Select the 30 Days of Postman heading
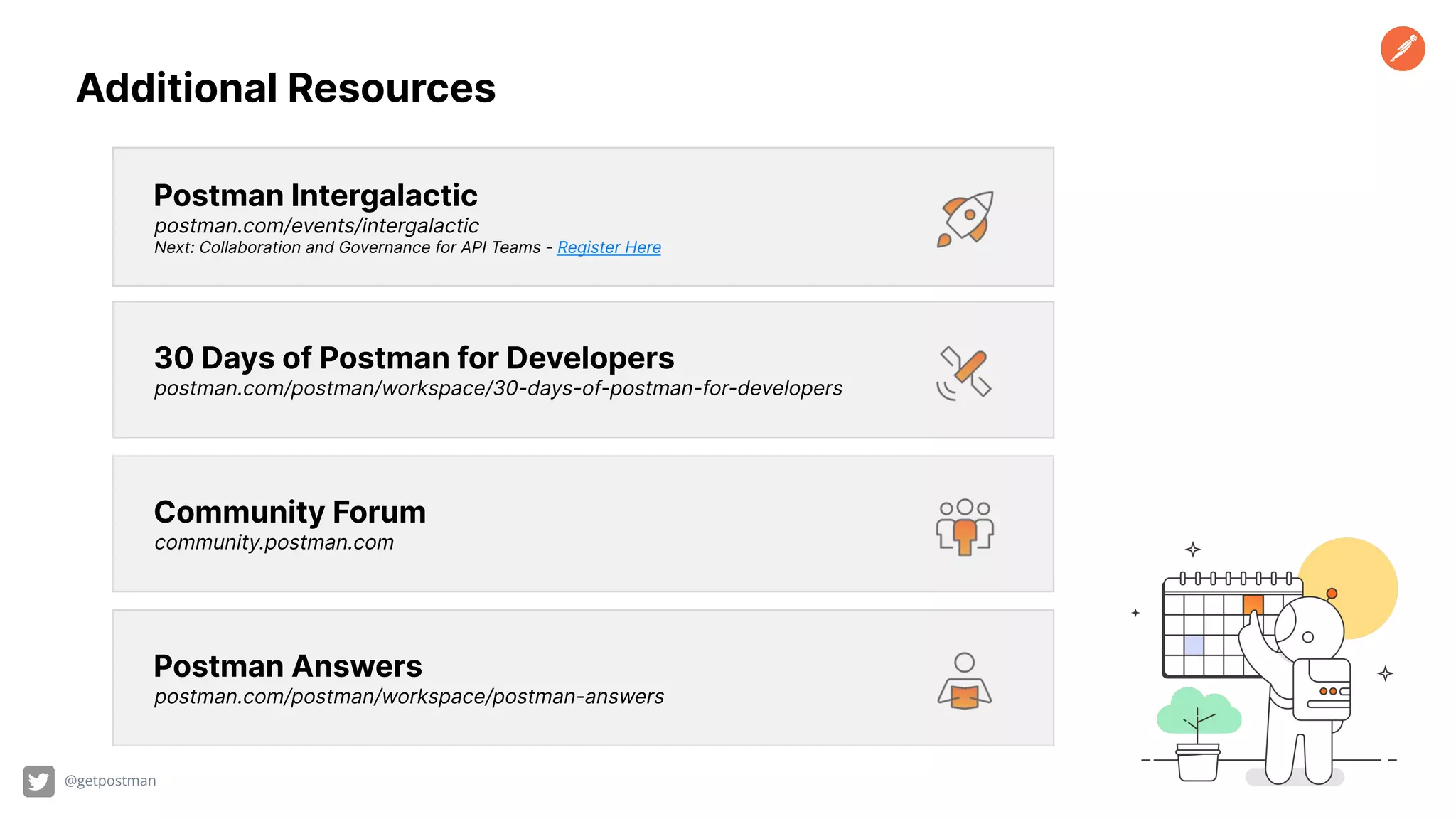 tap(414, 358)
